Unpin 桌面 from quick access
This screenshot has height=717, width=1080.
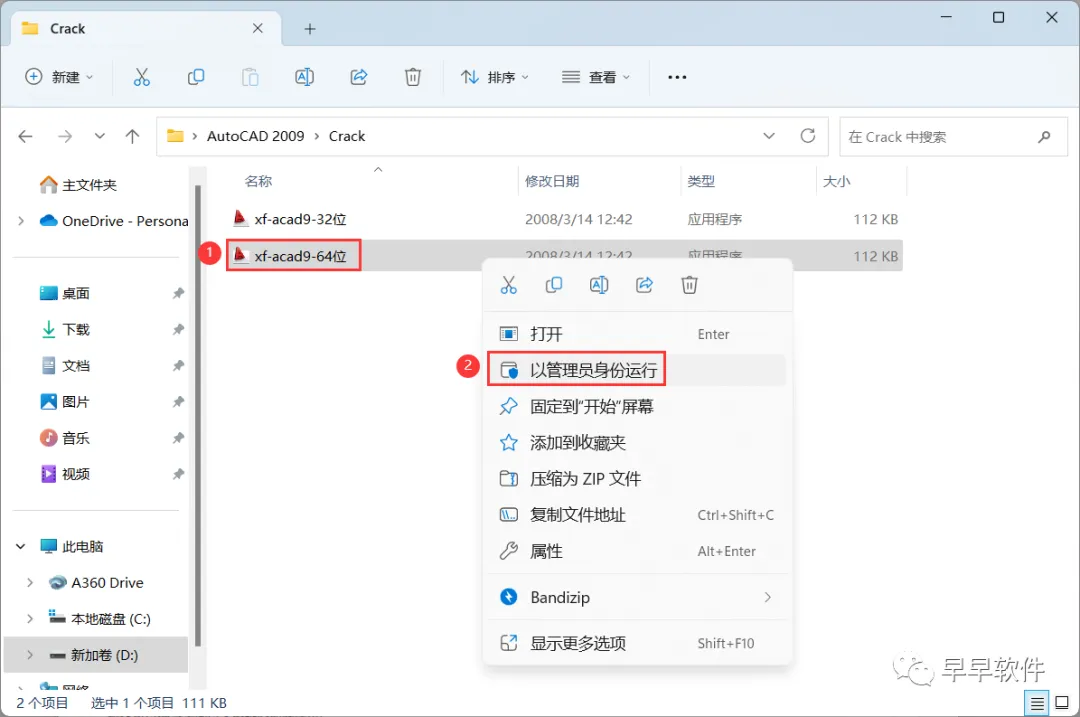click(x=178, y=293)
